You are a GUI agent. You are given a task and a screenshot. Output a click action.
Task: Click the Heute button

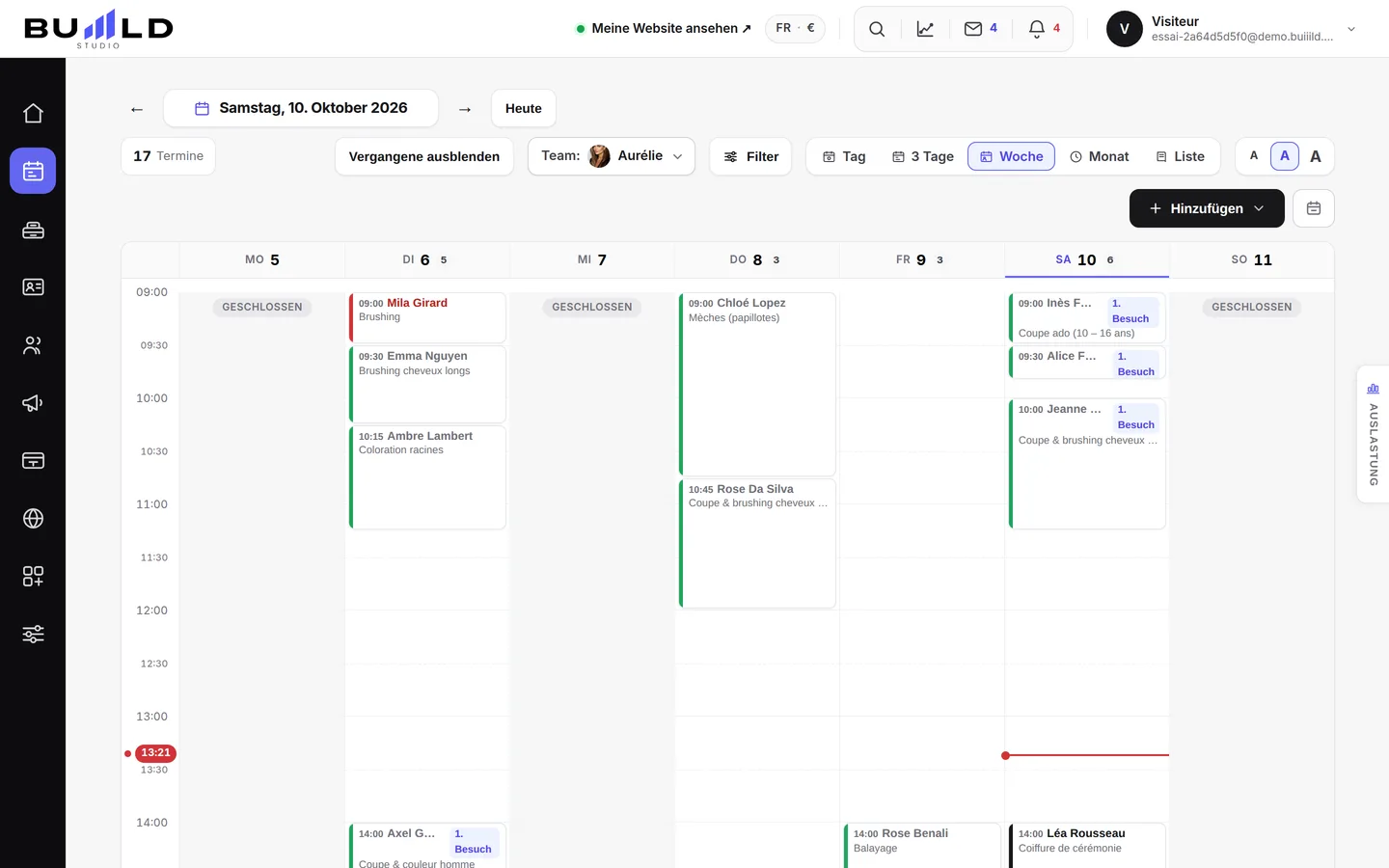[x=524, y=108]
